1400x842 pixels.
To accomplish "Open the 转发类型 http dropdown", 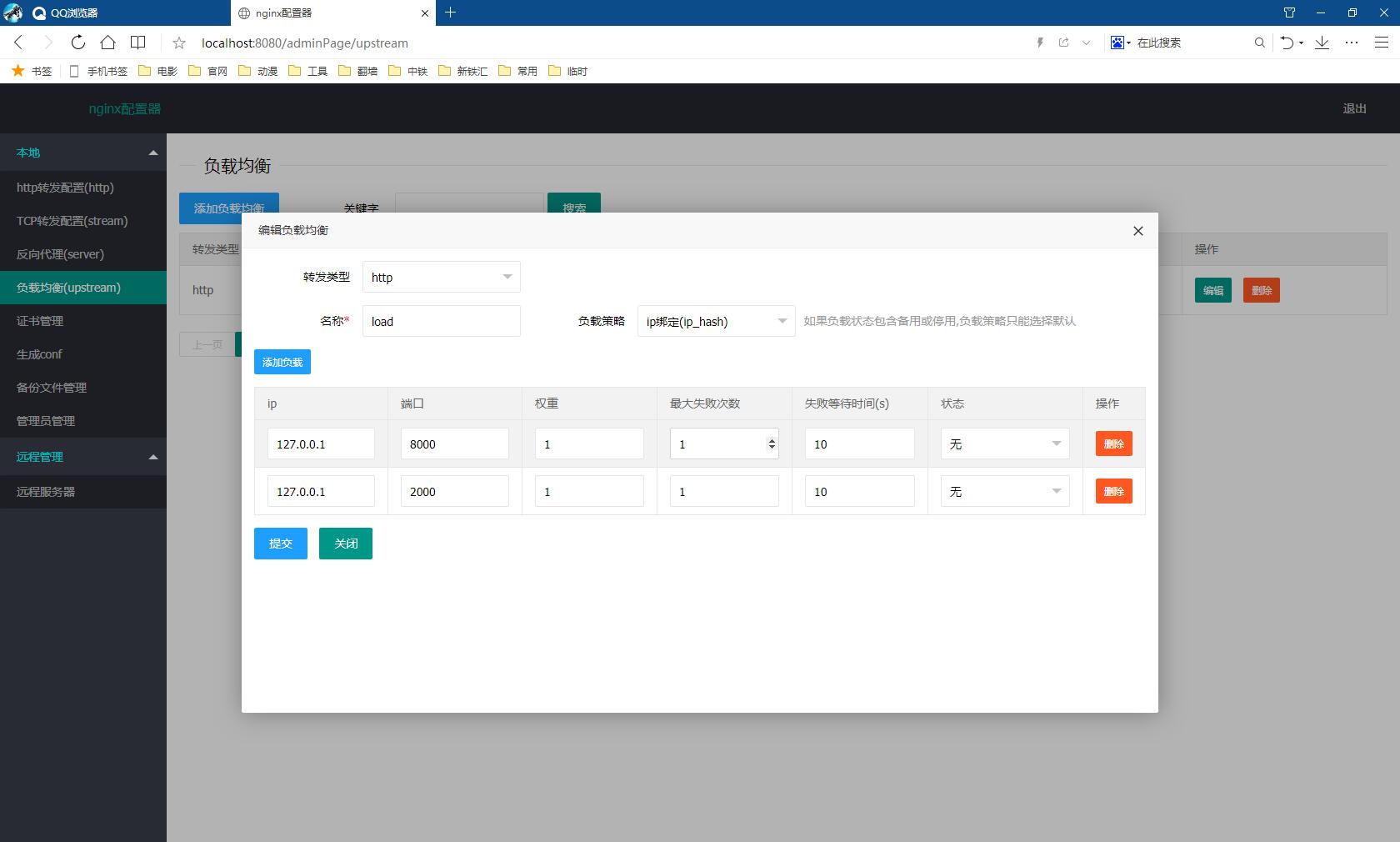I will (x=442, y=277).
